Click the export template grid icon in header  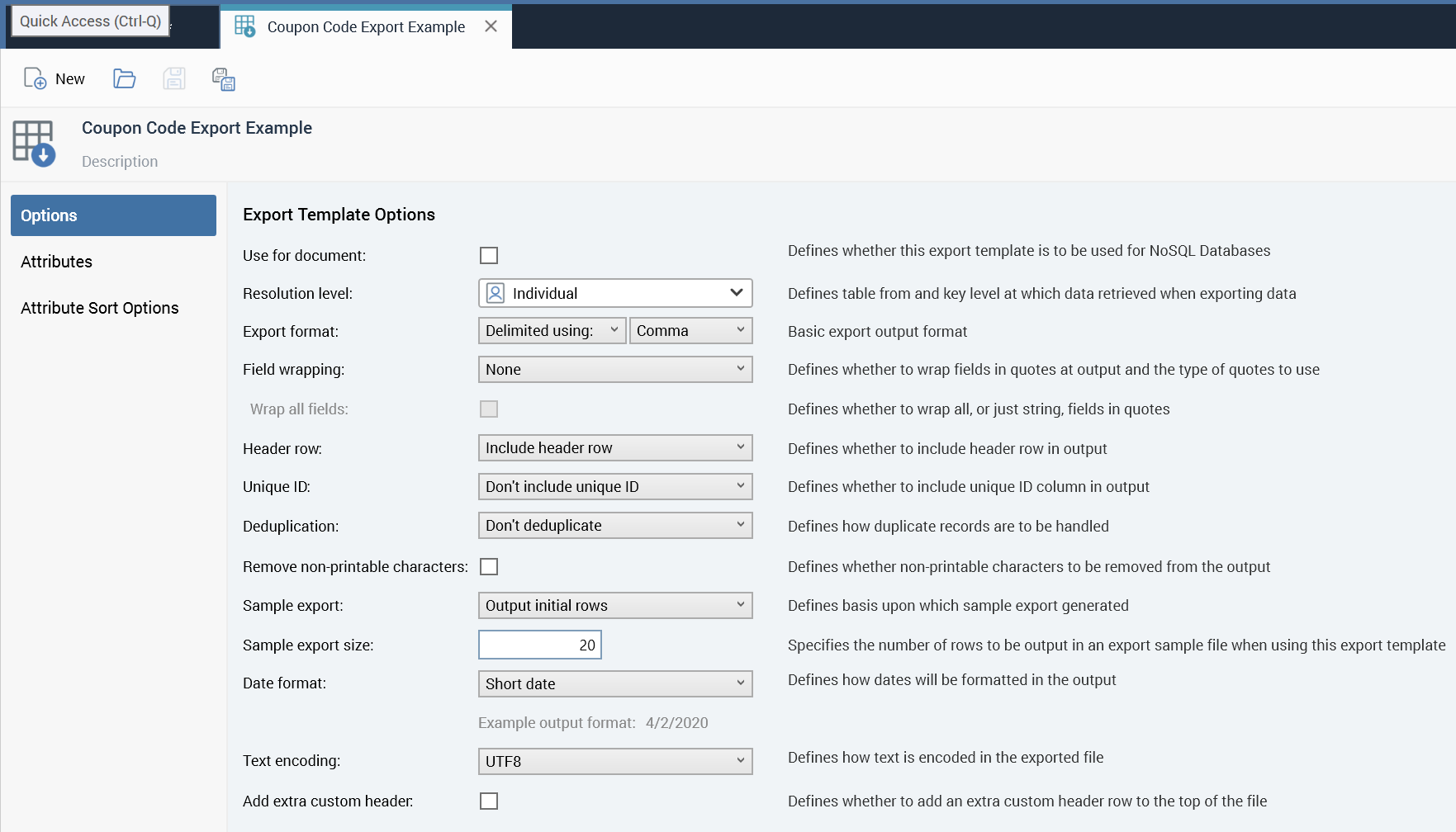click(x=34, y=143)
